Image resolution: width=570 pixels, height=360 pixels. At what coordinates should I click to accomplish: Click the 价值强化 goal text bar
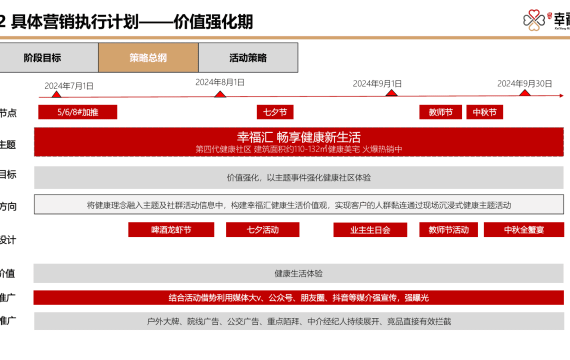tap(299, 177)
